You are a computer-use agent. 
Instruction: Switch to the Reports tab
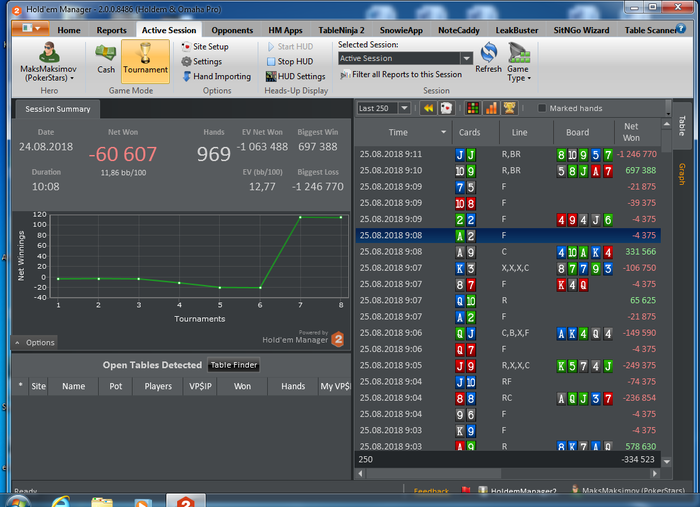(112, 30)
